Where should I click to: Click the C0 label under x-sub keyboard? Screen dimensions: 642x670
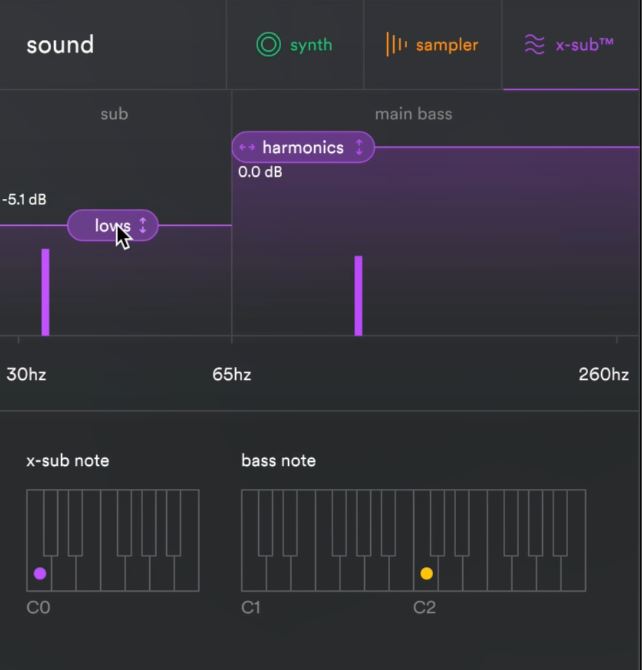tap(38, 607)
